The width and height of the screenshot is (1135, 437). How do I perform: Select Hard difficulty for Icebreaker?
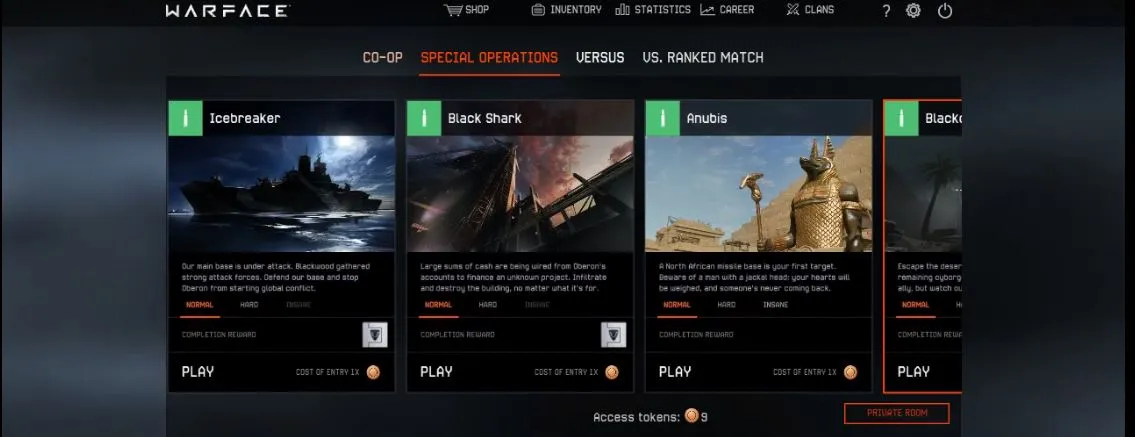[x=249, y=305]
